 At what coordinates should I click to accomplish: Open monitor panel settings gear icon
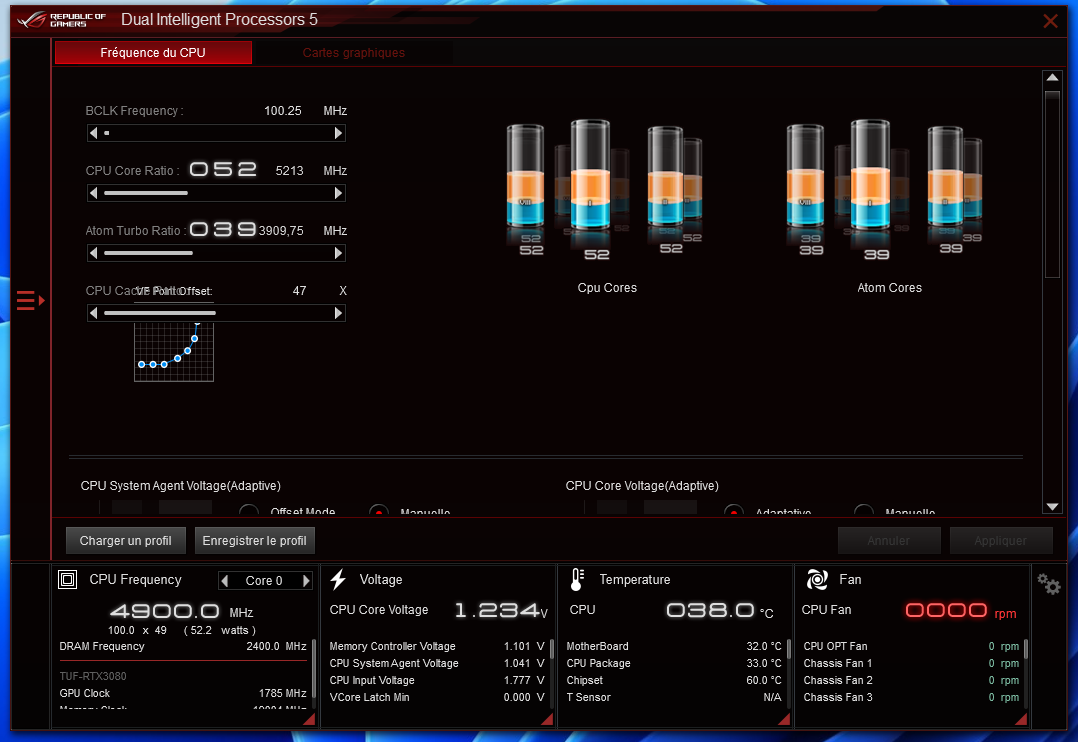tap(1049, 585)
